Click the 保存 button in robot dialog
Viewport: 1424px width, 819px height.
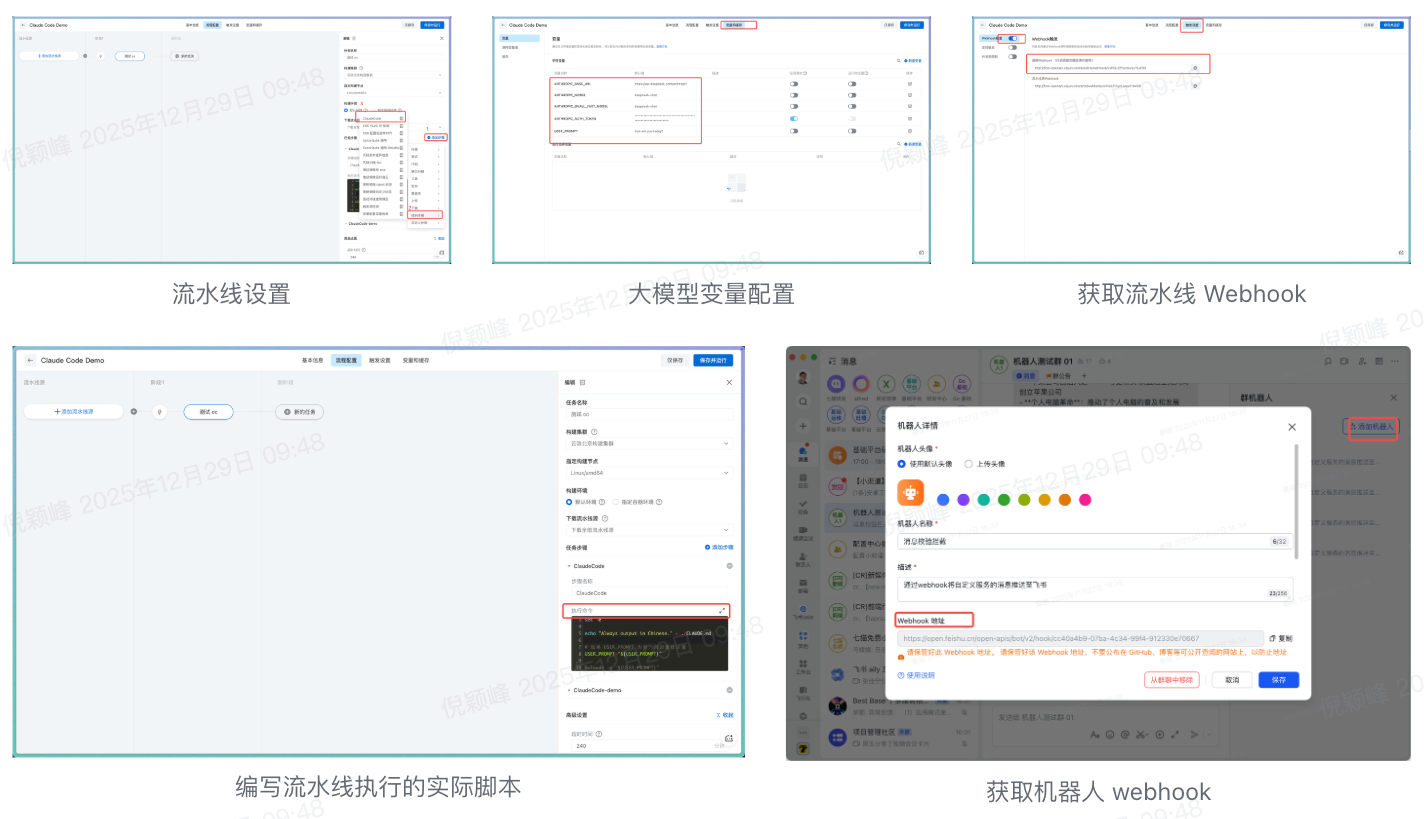[1278, 680]
